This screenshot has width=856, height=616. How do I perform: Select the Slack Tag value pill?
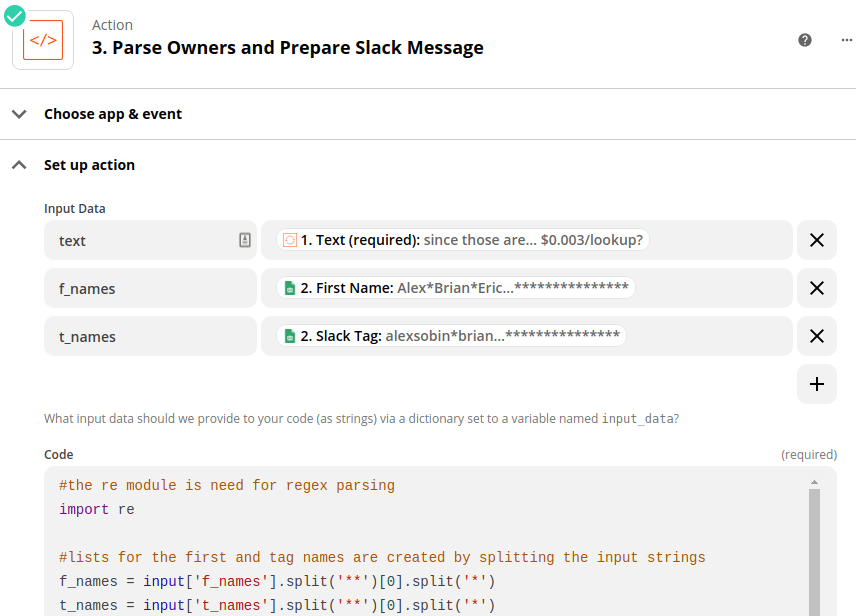(451, 336)
